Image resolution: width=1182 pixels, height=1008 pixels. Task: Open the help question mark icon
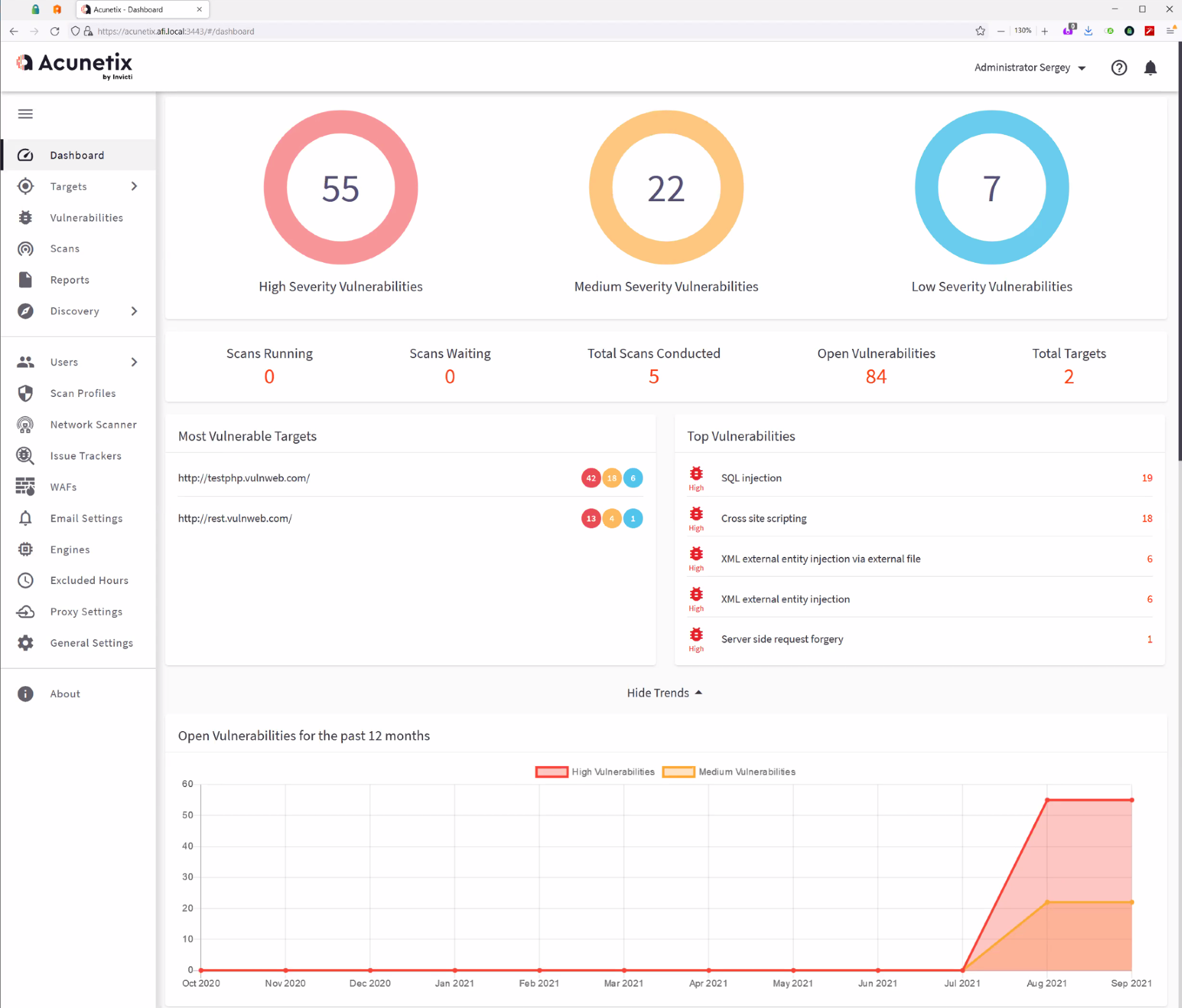(x=1119, y=68)
